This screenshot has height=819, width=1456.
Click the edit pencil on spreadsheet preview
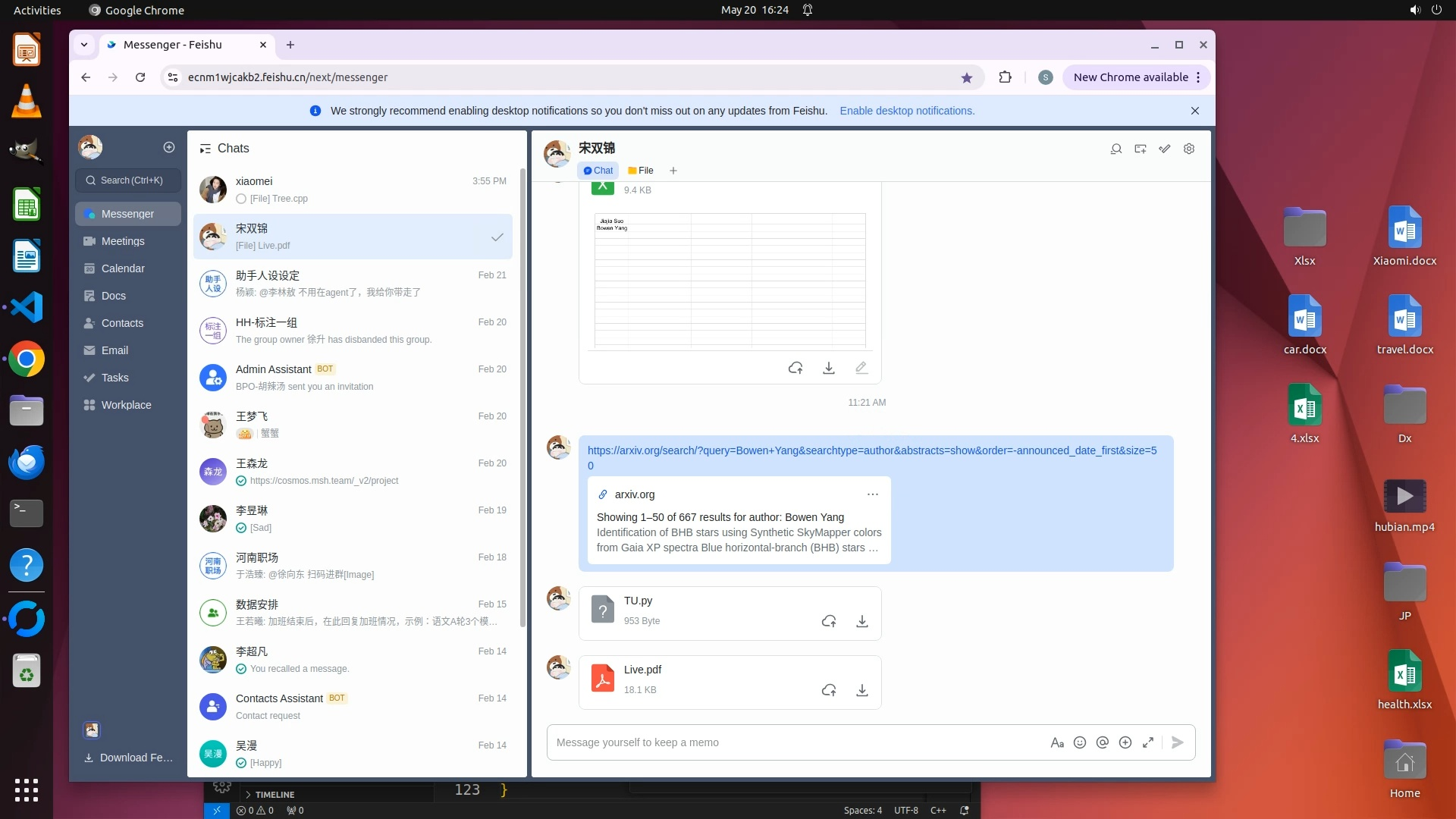coord(861,368)
